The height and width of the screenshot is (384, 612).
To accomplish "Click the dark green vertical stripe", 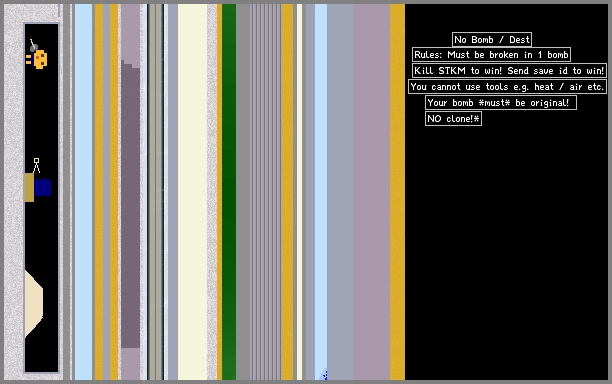I will 229,192.
